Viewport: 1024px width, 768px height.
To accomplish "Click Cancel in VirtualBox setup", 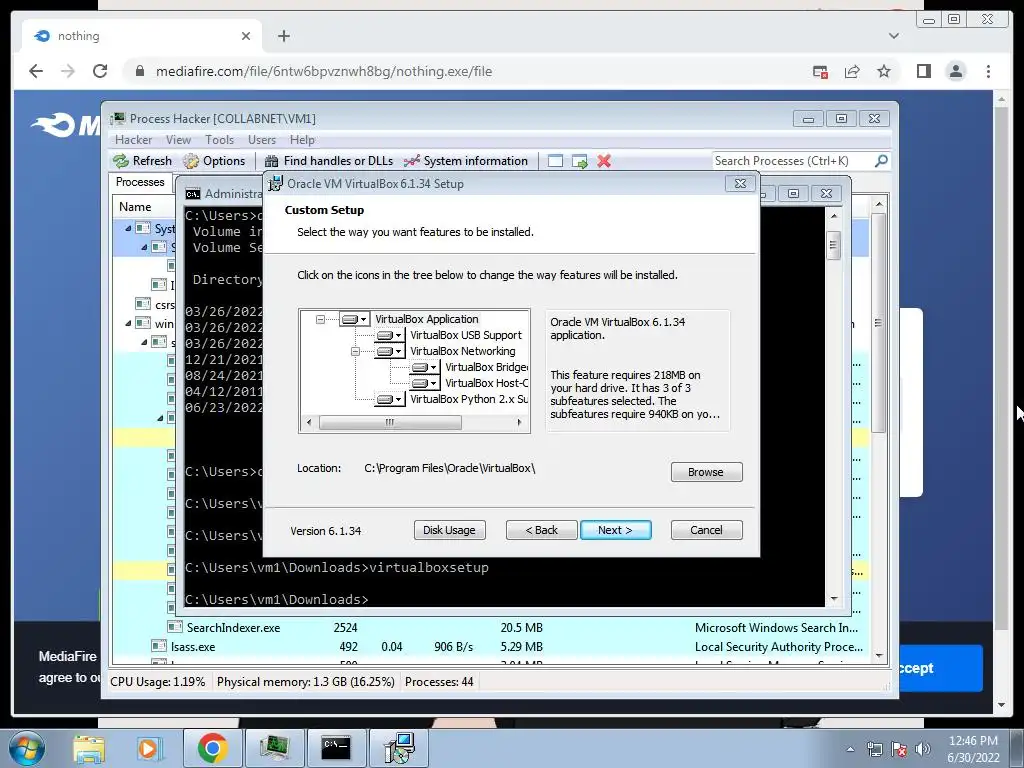I will pyautogui.click(x=707, y=530).
